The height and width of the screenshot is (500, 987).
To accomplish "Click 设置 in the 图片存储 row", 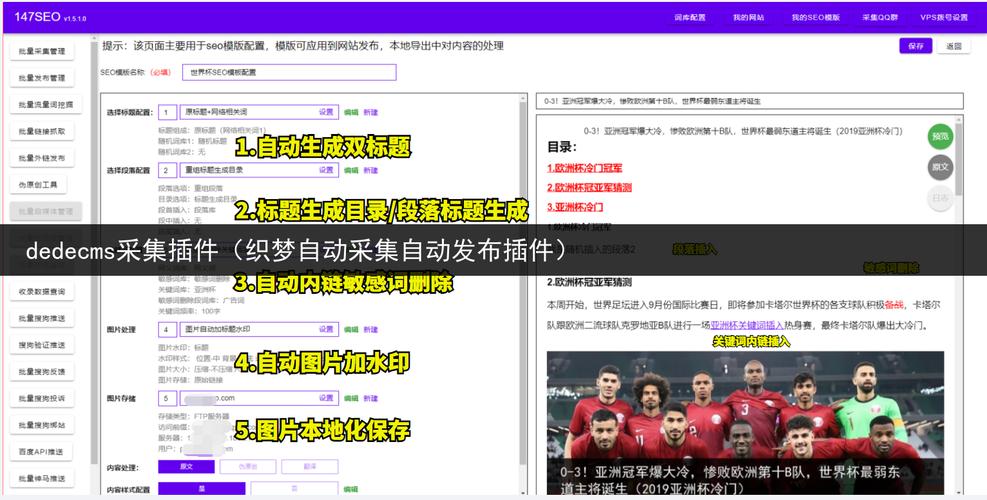I will [326, 398].
